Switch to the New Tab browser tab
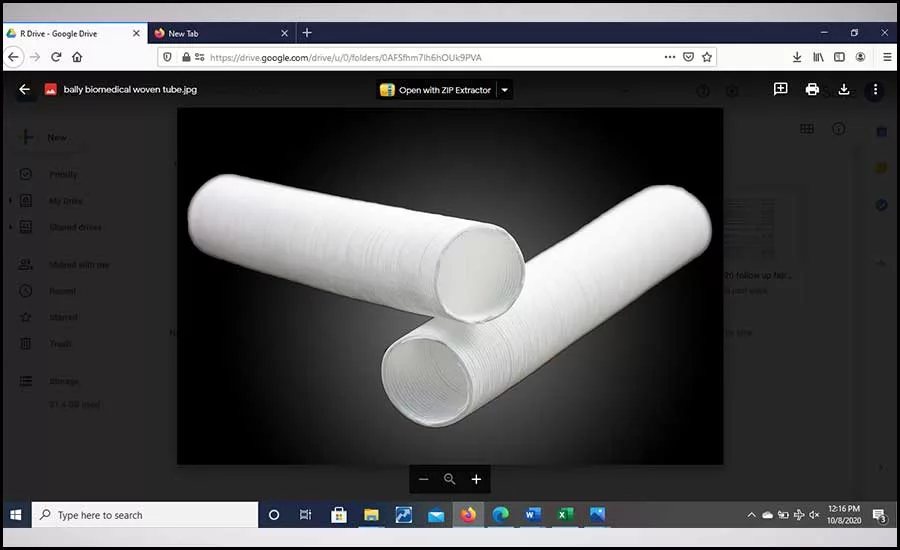The height and width of the screenshot is (550, 900). pyautogui.click(x=221, y=33)
